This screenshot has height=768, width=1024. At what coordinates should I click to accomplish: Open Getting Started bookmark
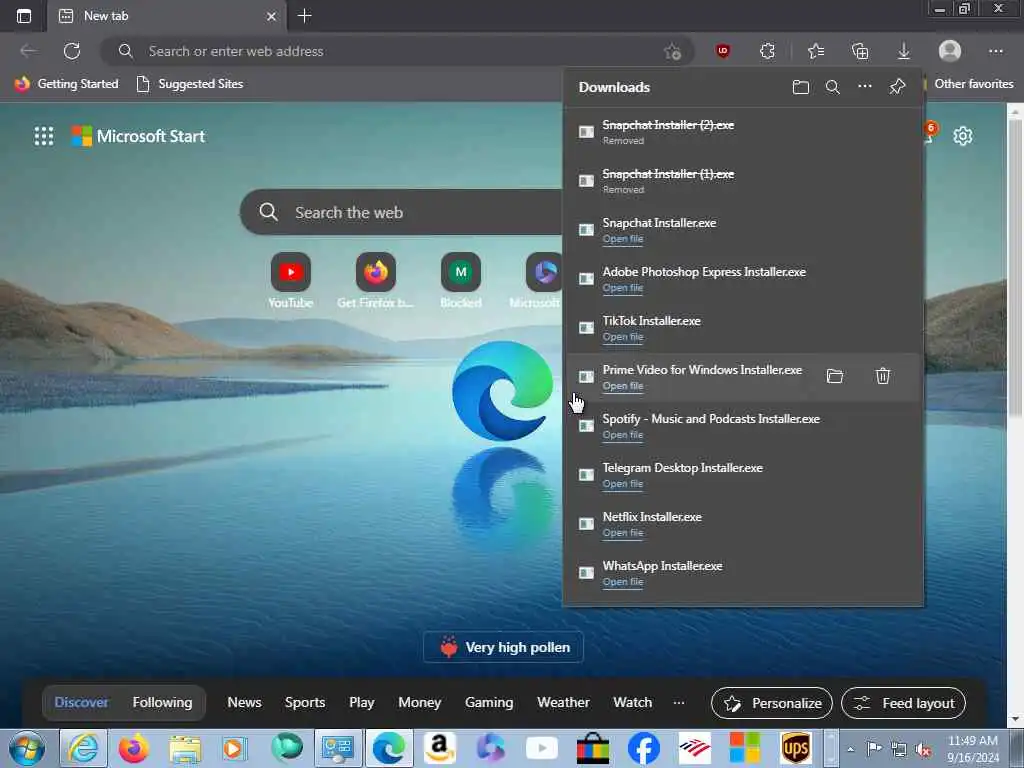66,84
